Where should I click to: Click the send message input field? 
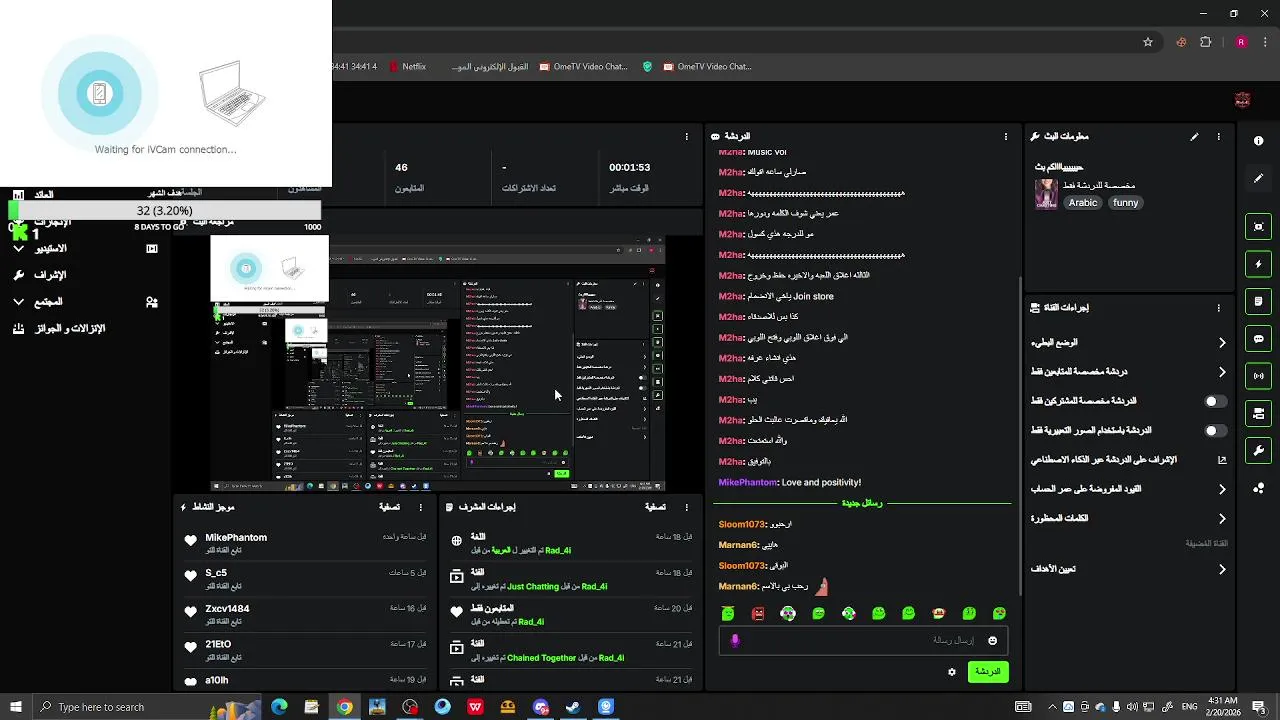point(863,640)
